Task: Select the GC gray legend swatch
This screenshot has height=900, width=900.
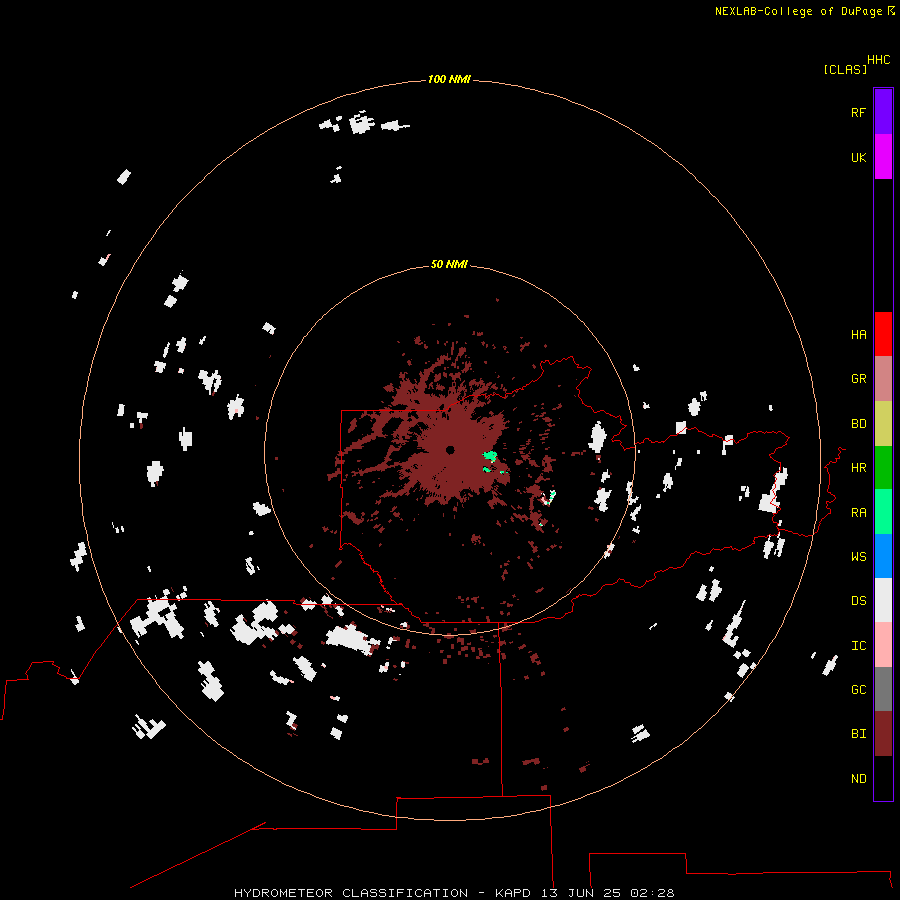Action: 883,689
